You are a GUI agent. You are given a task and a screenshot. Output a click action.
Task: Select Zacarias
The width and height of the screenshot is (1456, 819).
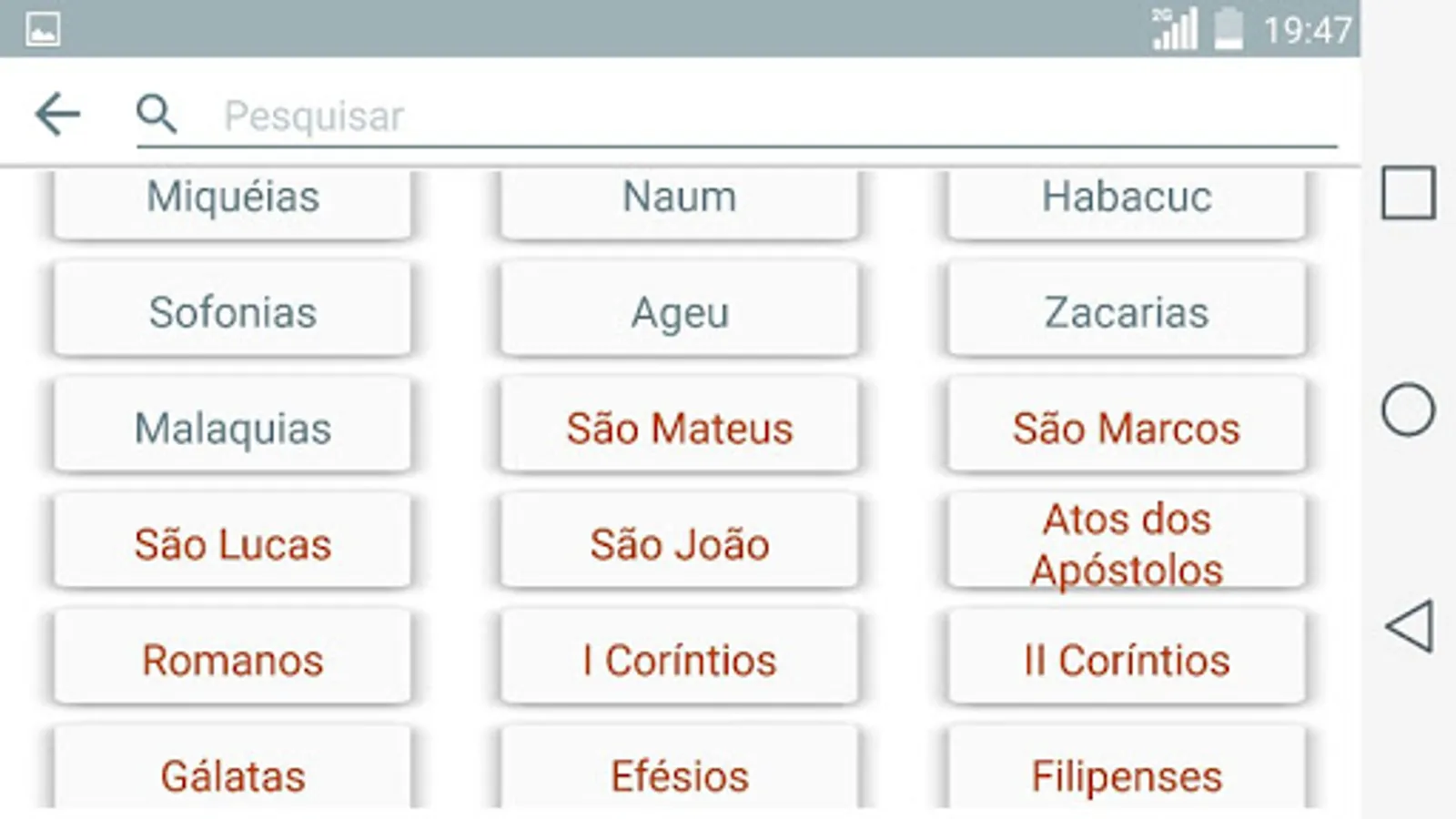coord(1127,312)
